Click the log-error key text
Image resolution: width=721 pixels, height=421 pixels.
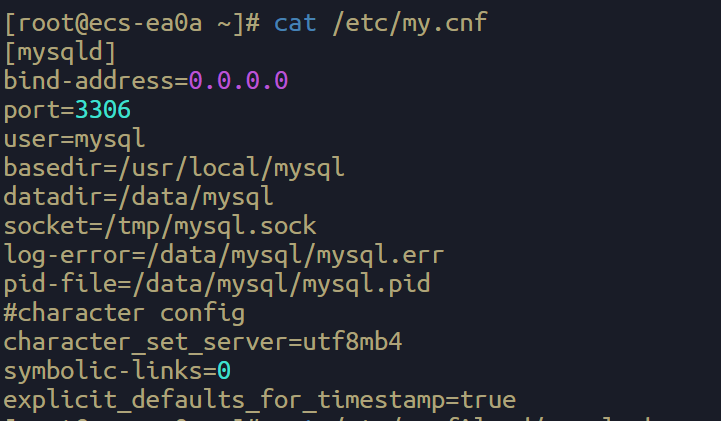66,254
